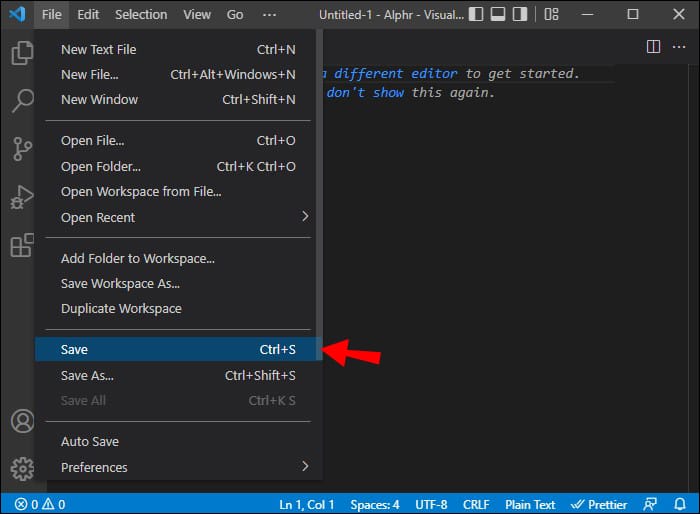
Task: Click the notifications bell in status bar
Action: coord(680,504)
